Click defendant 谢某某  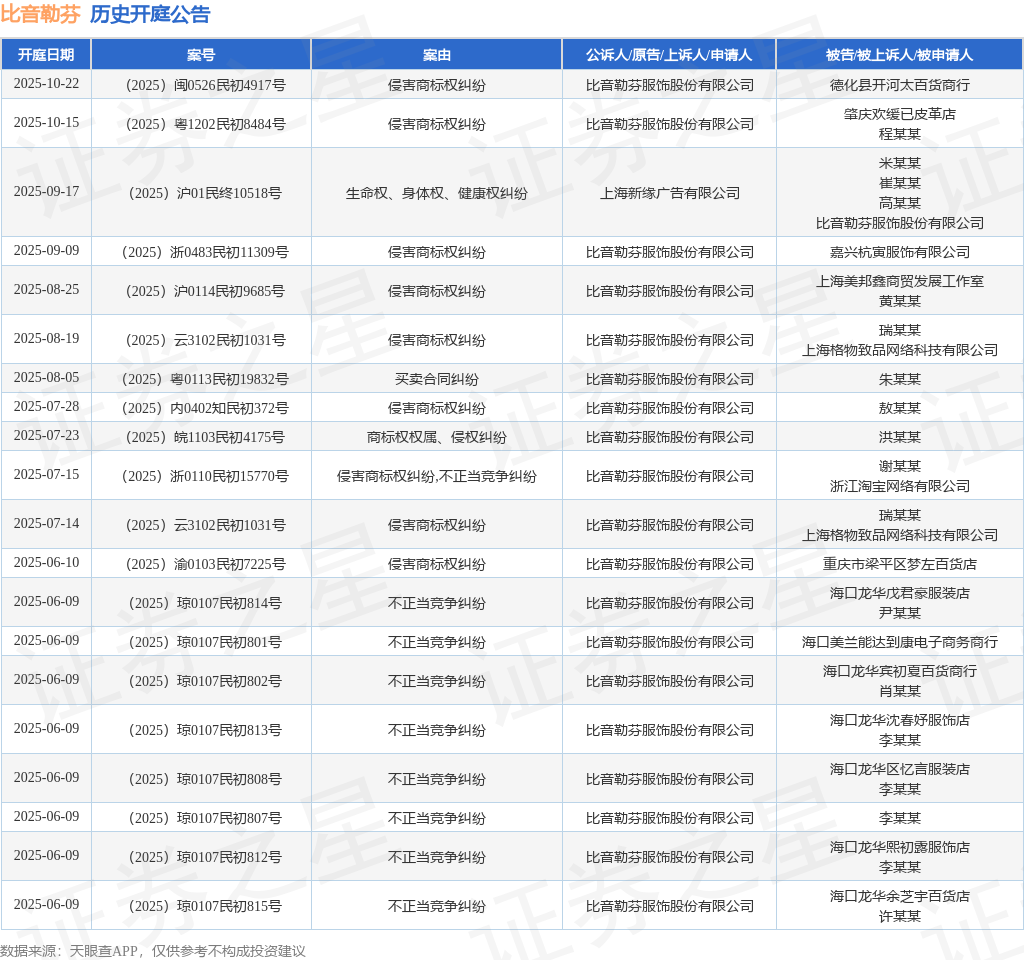point(899,466)
